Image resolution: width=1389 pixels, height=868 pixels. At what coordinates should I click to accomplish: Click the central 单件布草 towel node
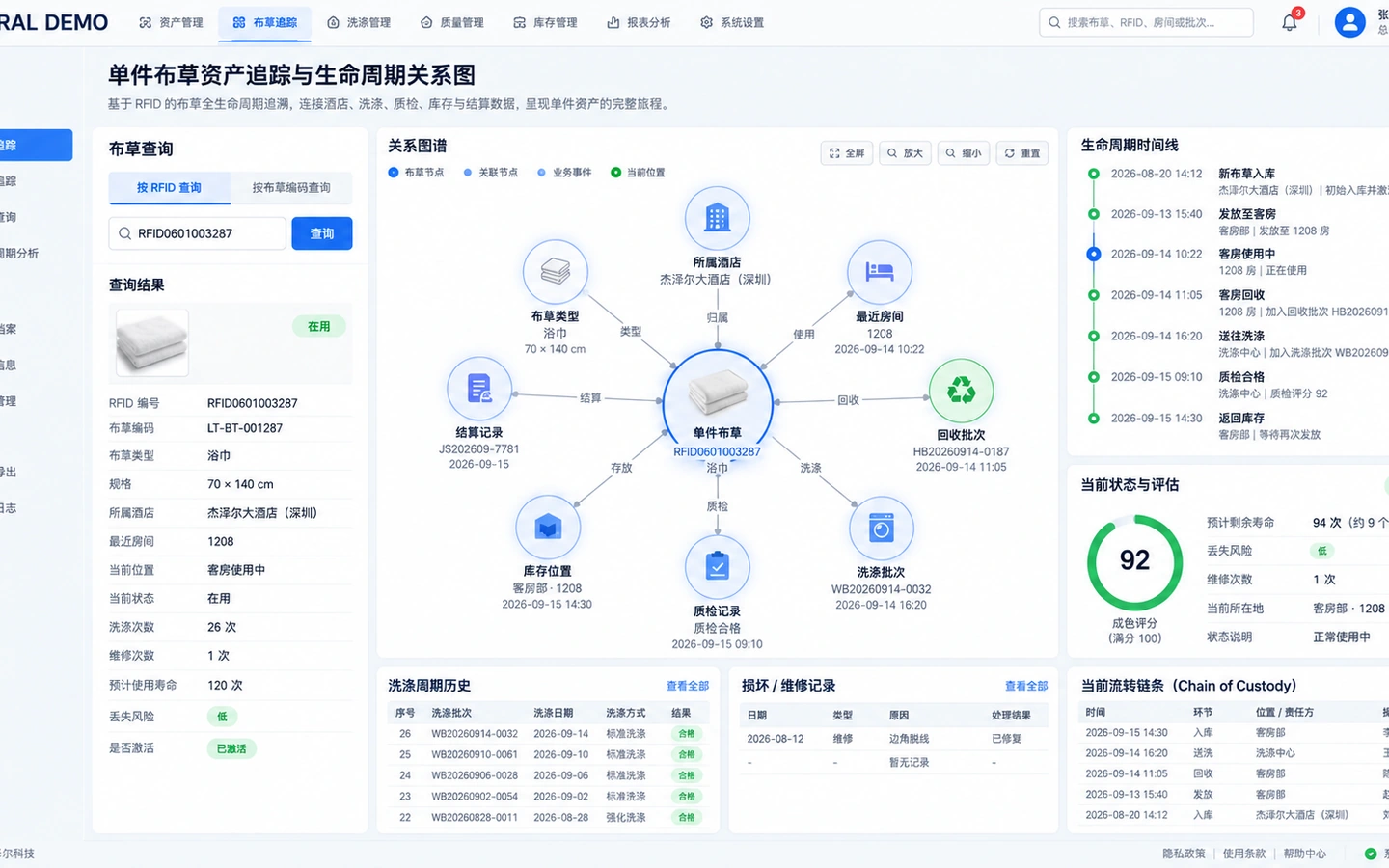[718, 403]
